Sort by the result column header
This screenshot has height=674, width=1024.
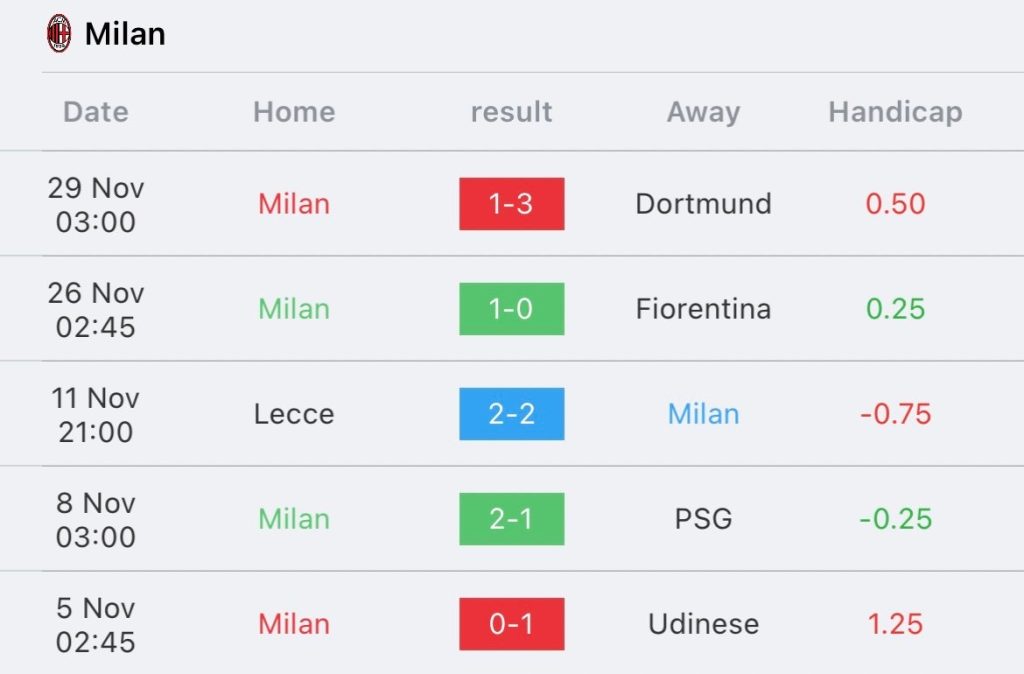[x=511, y=112]
